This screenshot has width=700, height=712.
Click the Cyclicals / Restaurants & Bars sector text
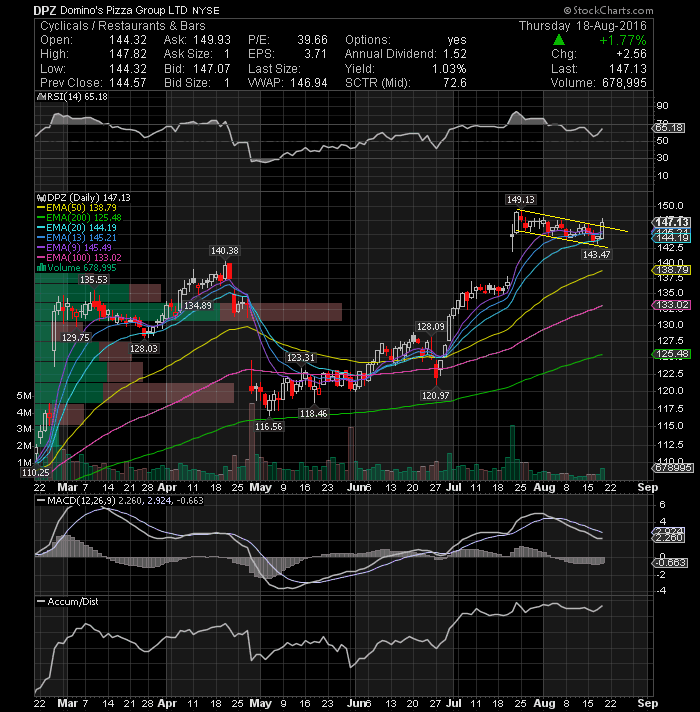pos(123,26)
